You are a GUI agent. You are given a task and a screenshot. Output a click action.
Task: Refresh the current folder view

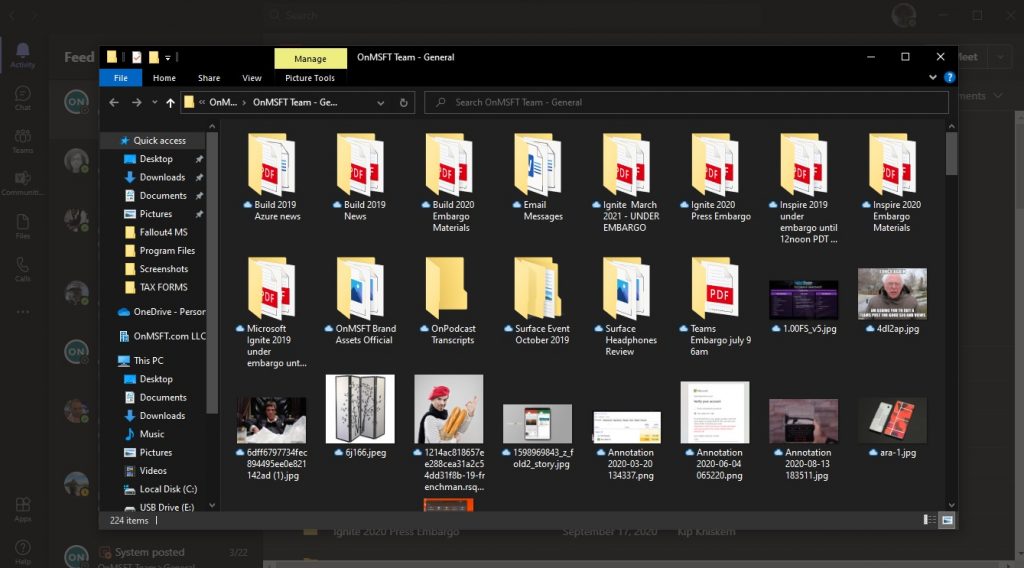tap(404, 103)
